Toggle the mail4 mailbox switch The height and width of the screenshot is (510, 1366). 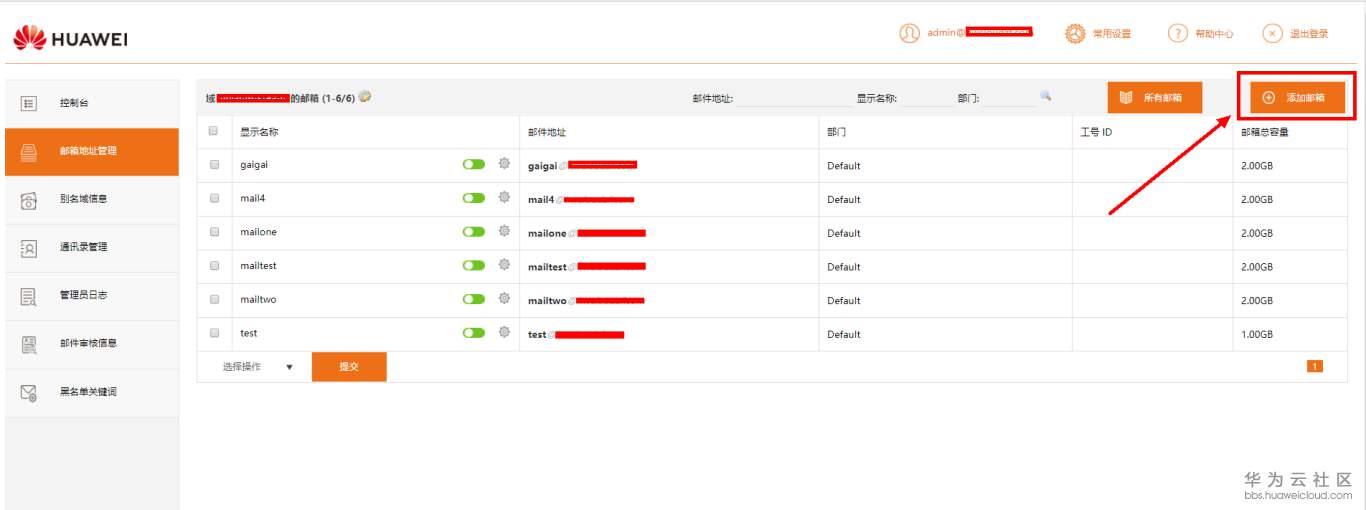pos(474,198)
